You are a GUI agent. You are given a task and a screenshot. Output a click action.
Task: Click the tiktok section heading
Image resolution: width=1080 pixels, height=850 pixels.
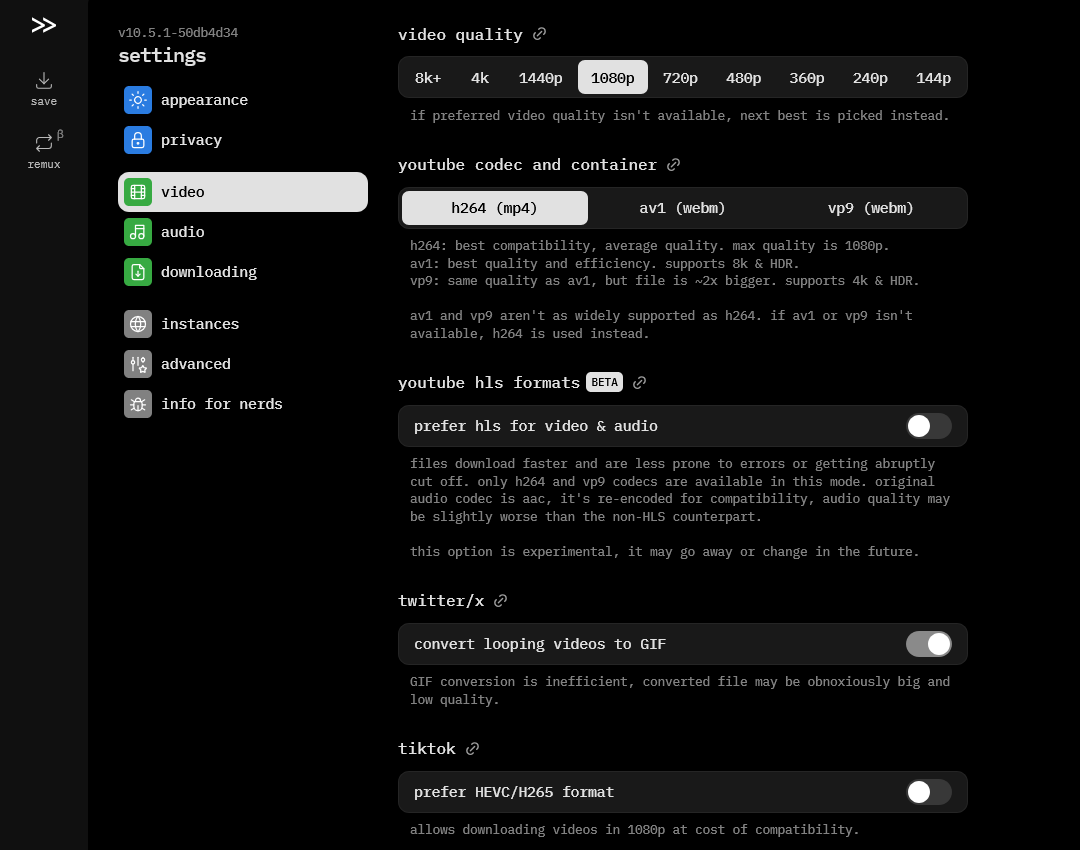click(427, 749)
